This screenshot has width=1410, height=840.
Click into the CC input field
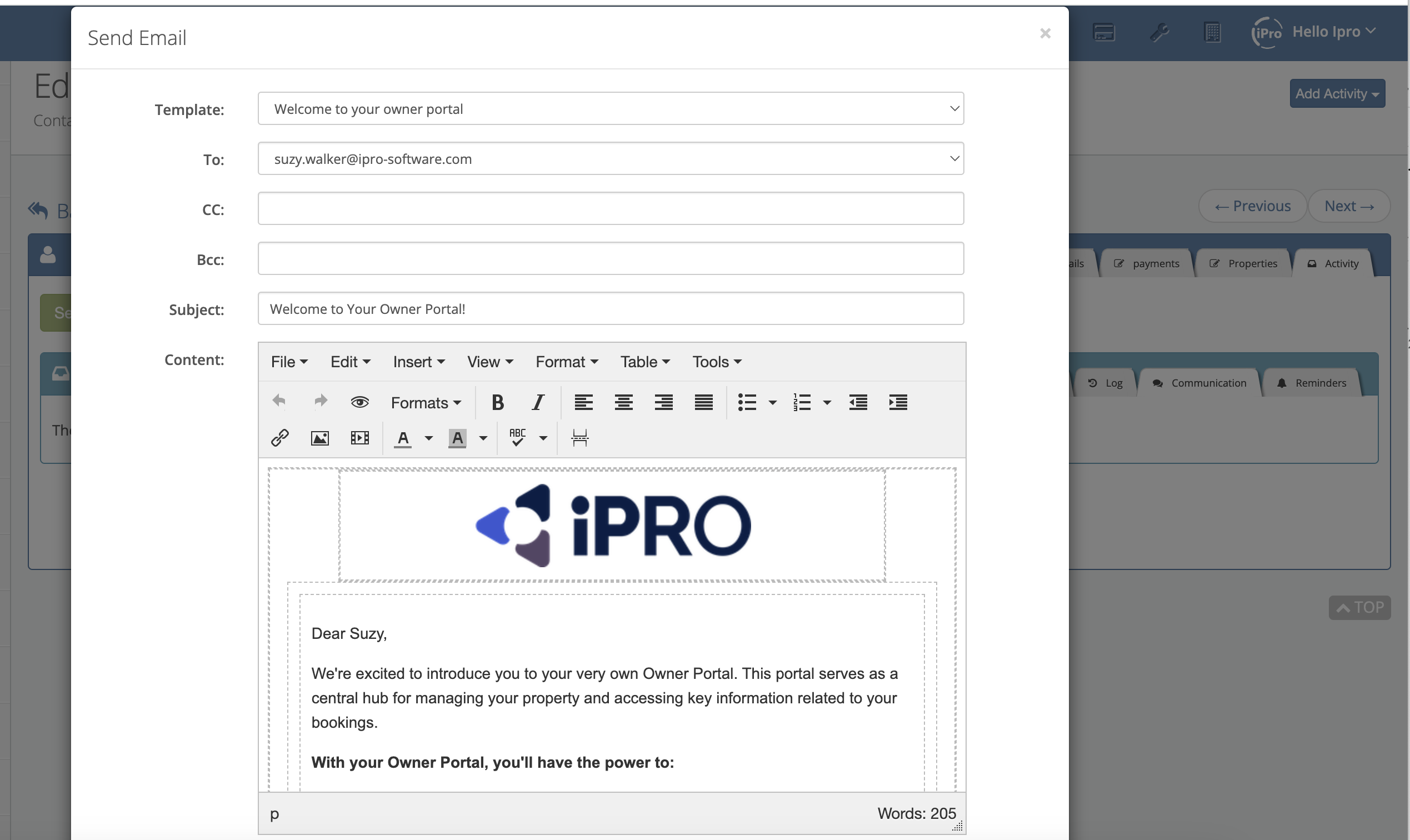pos(610,208)
